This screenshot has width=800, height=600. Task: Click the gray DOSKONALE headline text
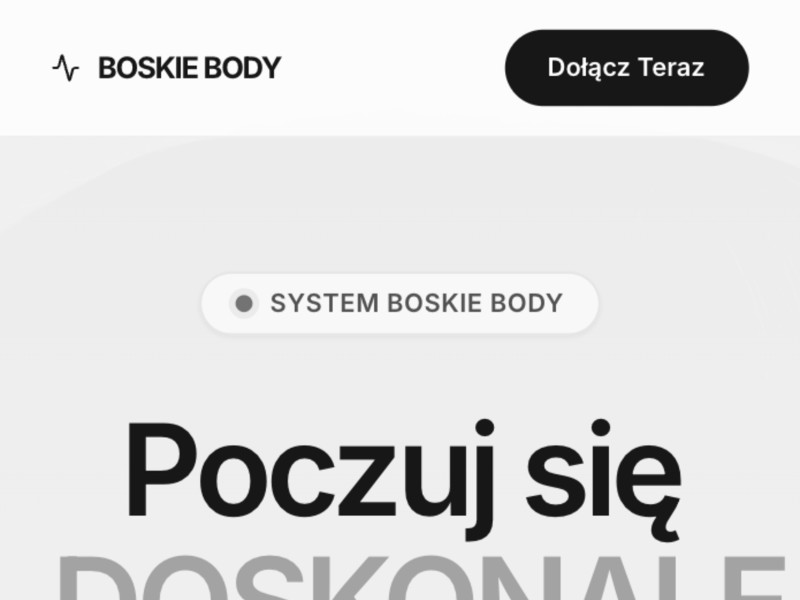tap(421, 578)
